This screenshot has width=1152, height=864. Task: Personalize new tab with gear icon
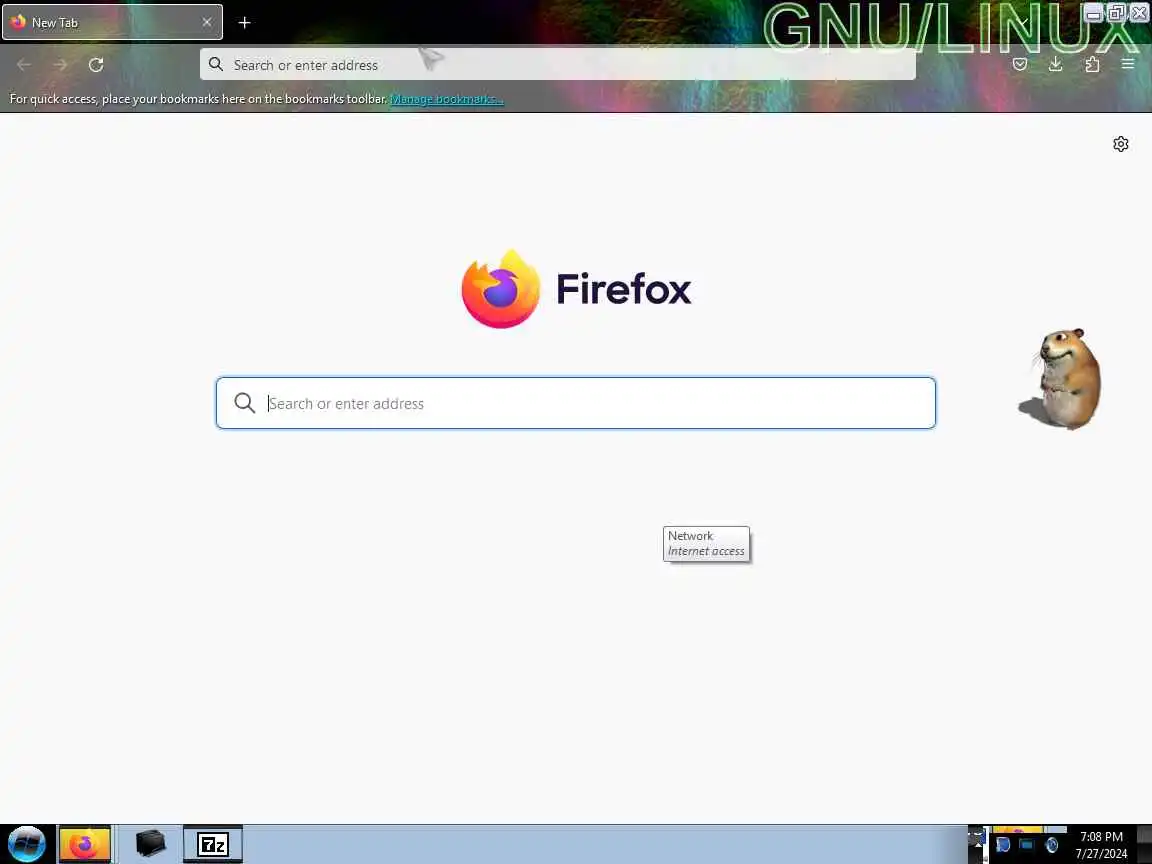[1120, 144]
